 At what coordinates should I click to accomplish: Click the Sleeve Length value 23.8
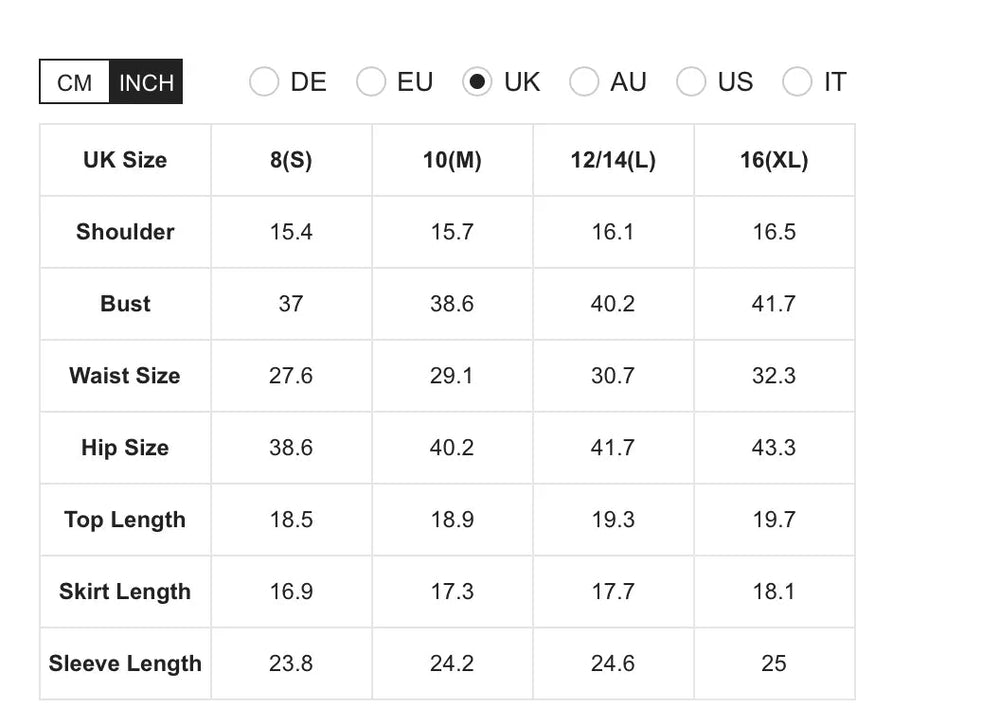[291, 664]
